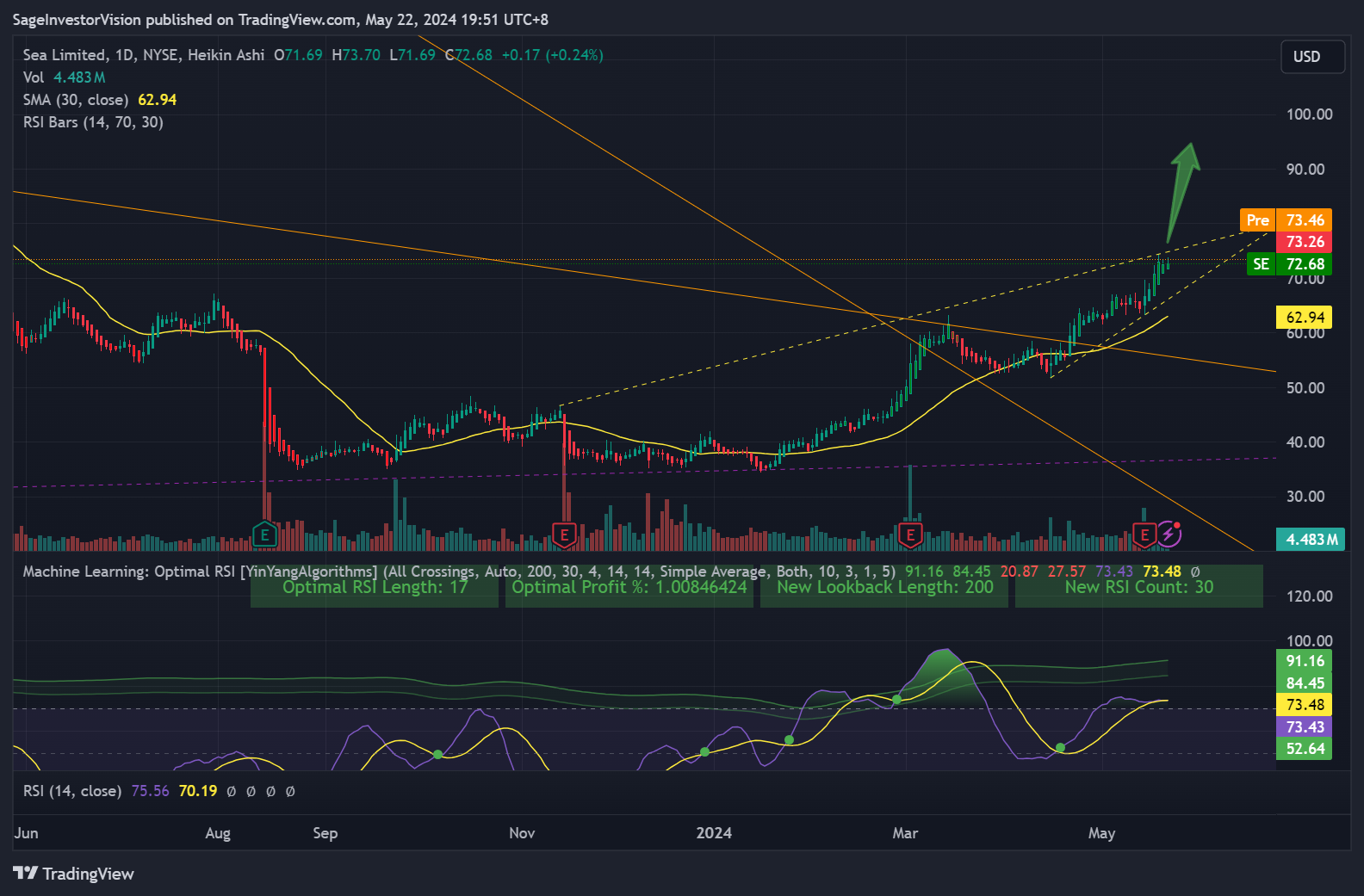Click the earnings marker near Nov

pyautogui.click(x=564, y=535)
